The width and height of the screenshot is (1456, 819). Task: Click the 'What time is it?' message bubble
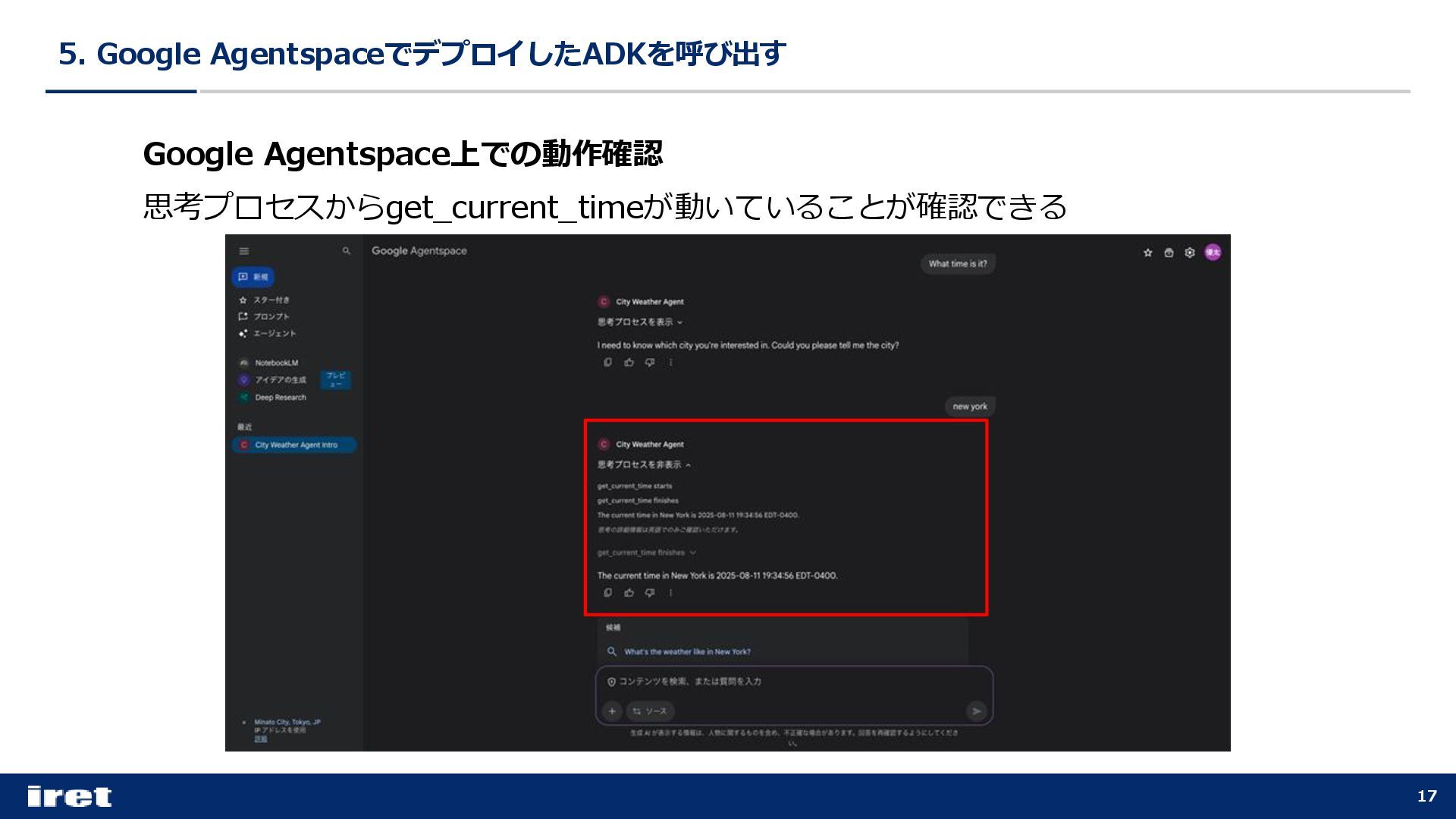tap(958, 264)
